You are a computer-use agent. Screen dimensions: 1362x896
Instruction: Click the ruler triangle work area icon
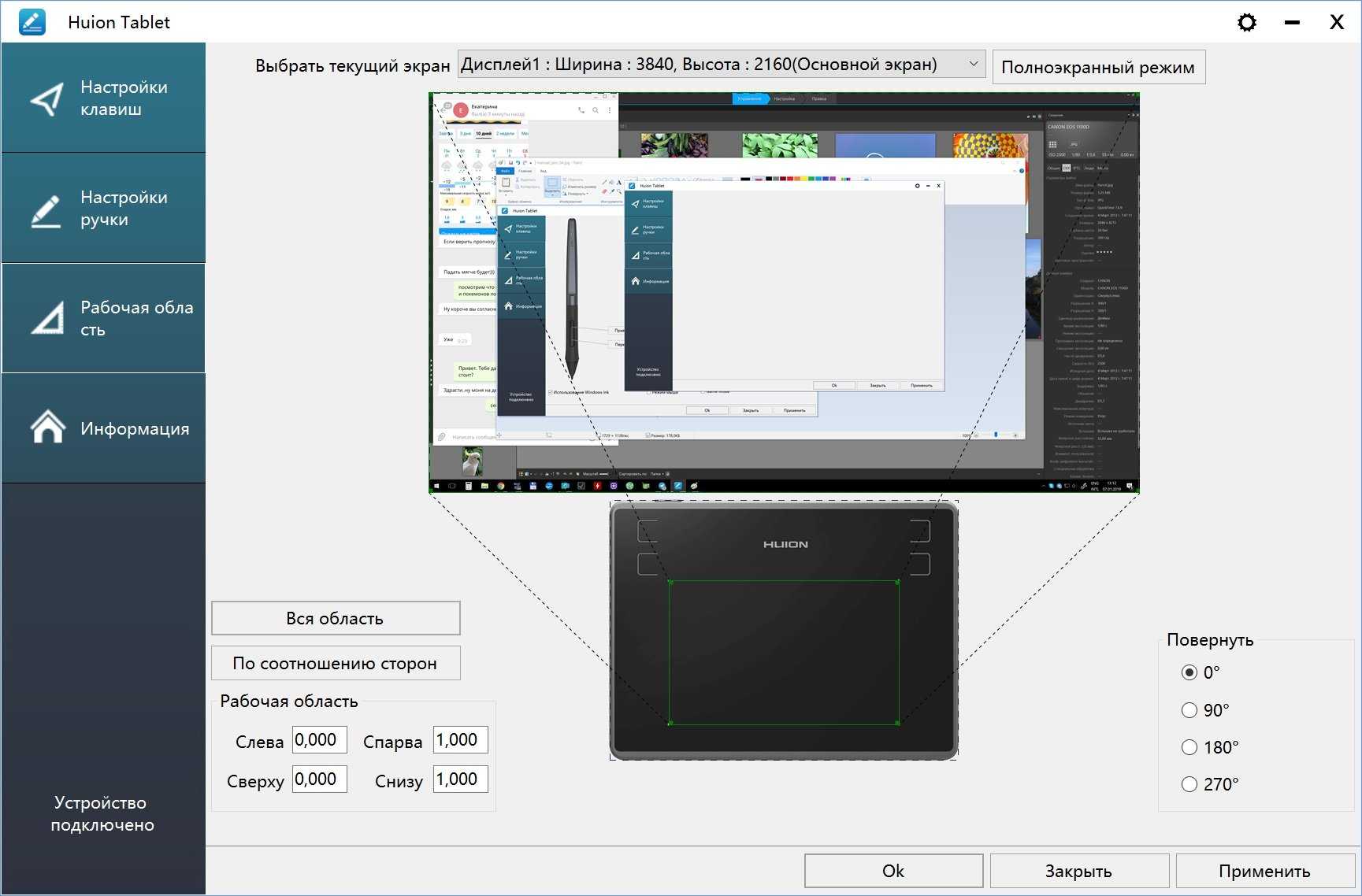pos(47,319)
